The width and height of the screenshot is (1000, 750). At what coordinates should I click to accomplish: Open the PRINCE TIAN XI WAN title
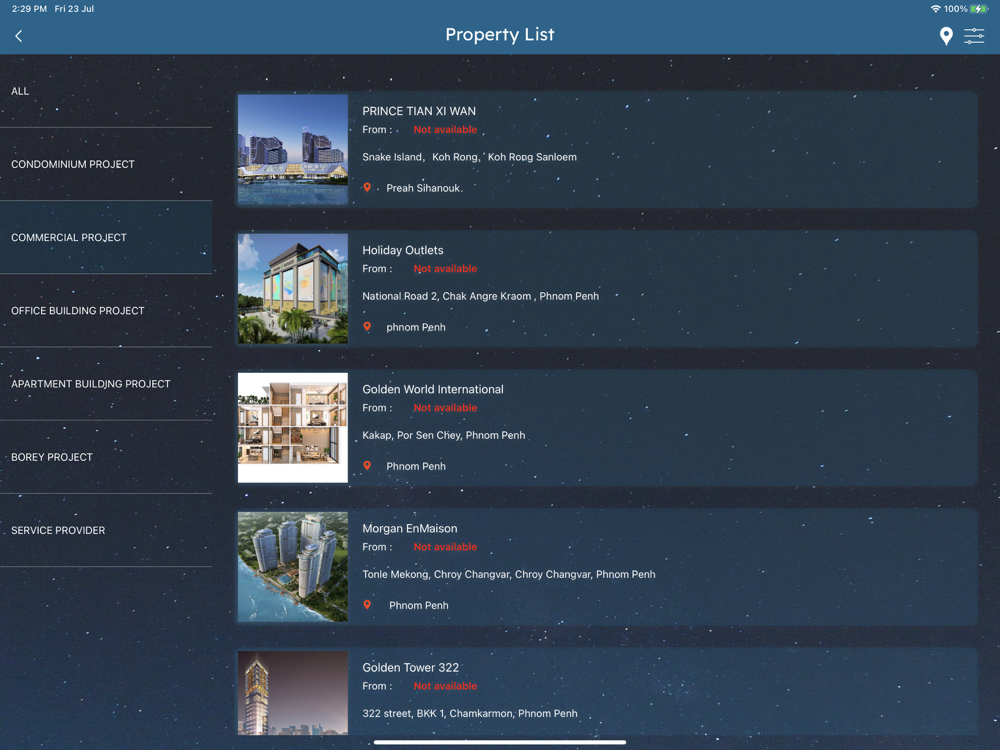[x=419, y=111]
